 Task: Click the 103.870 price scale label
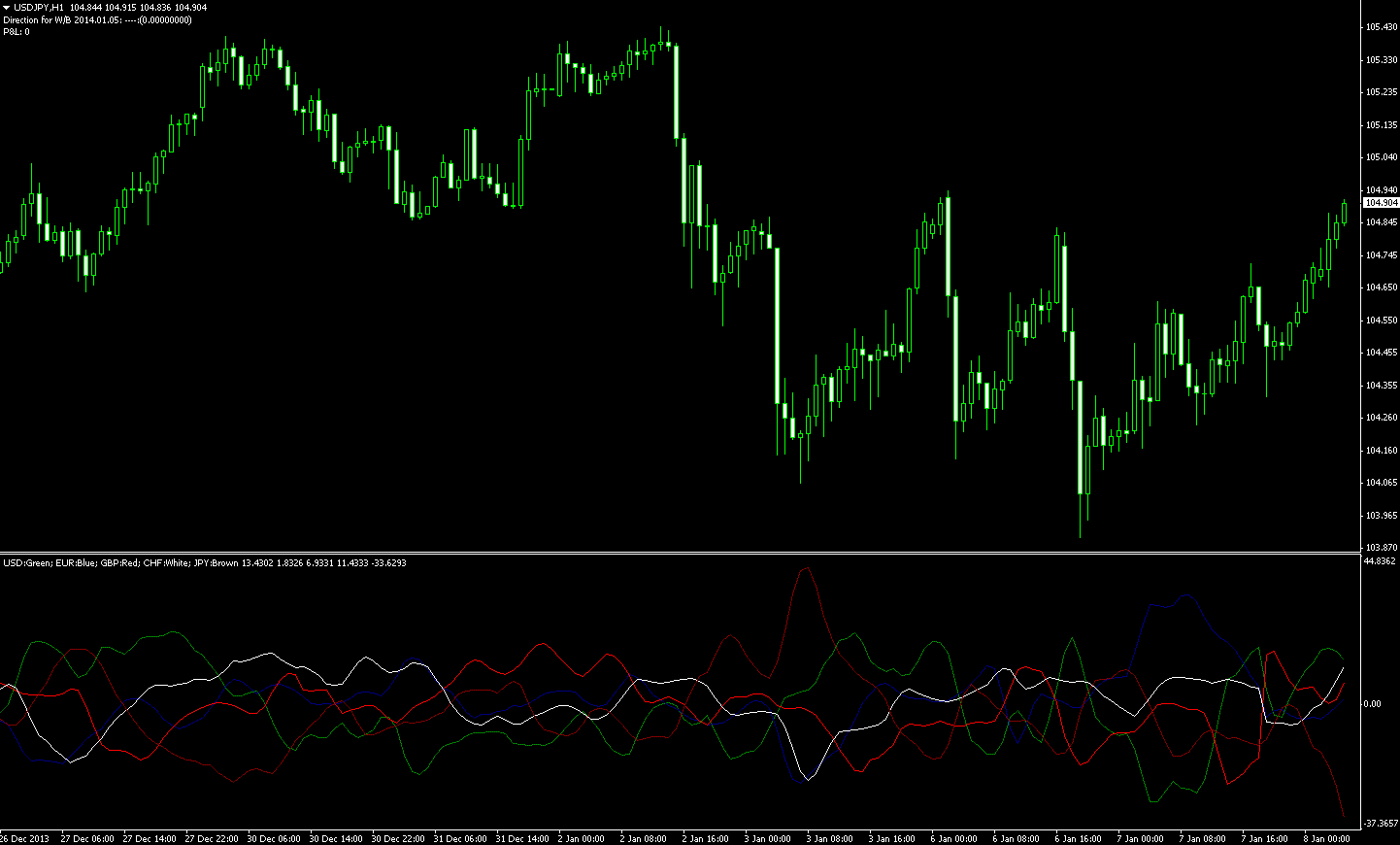[1381, 547]
